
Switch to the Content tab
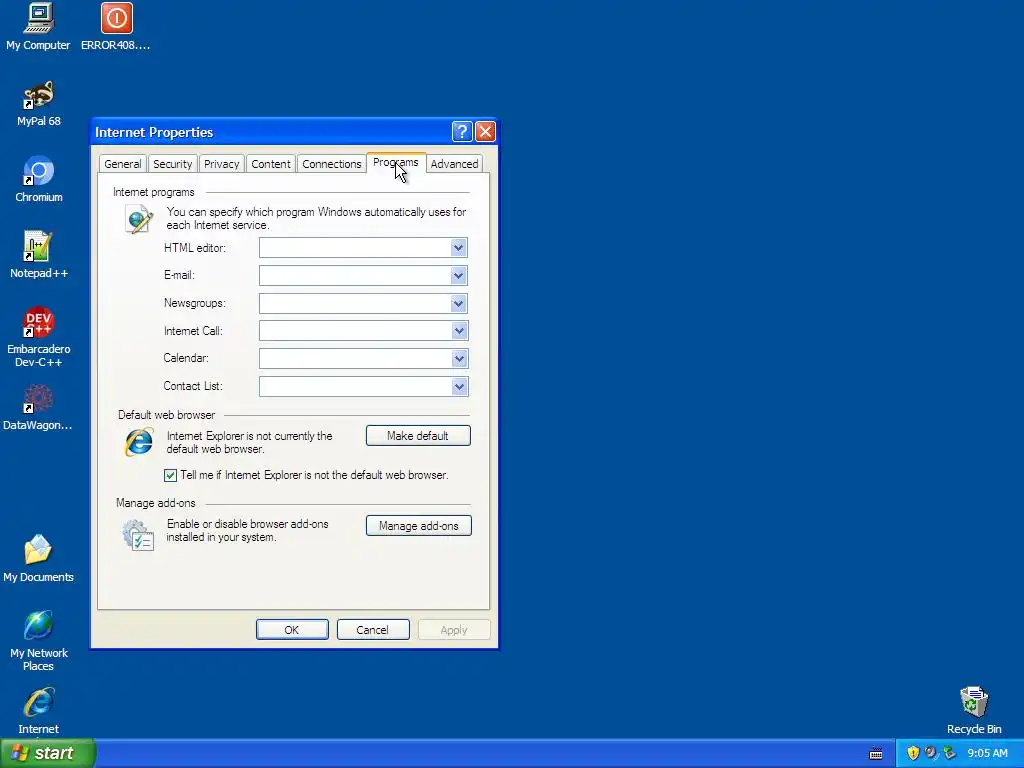tap(270, 164)
